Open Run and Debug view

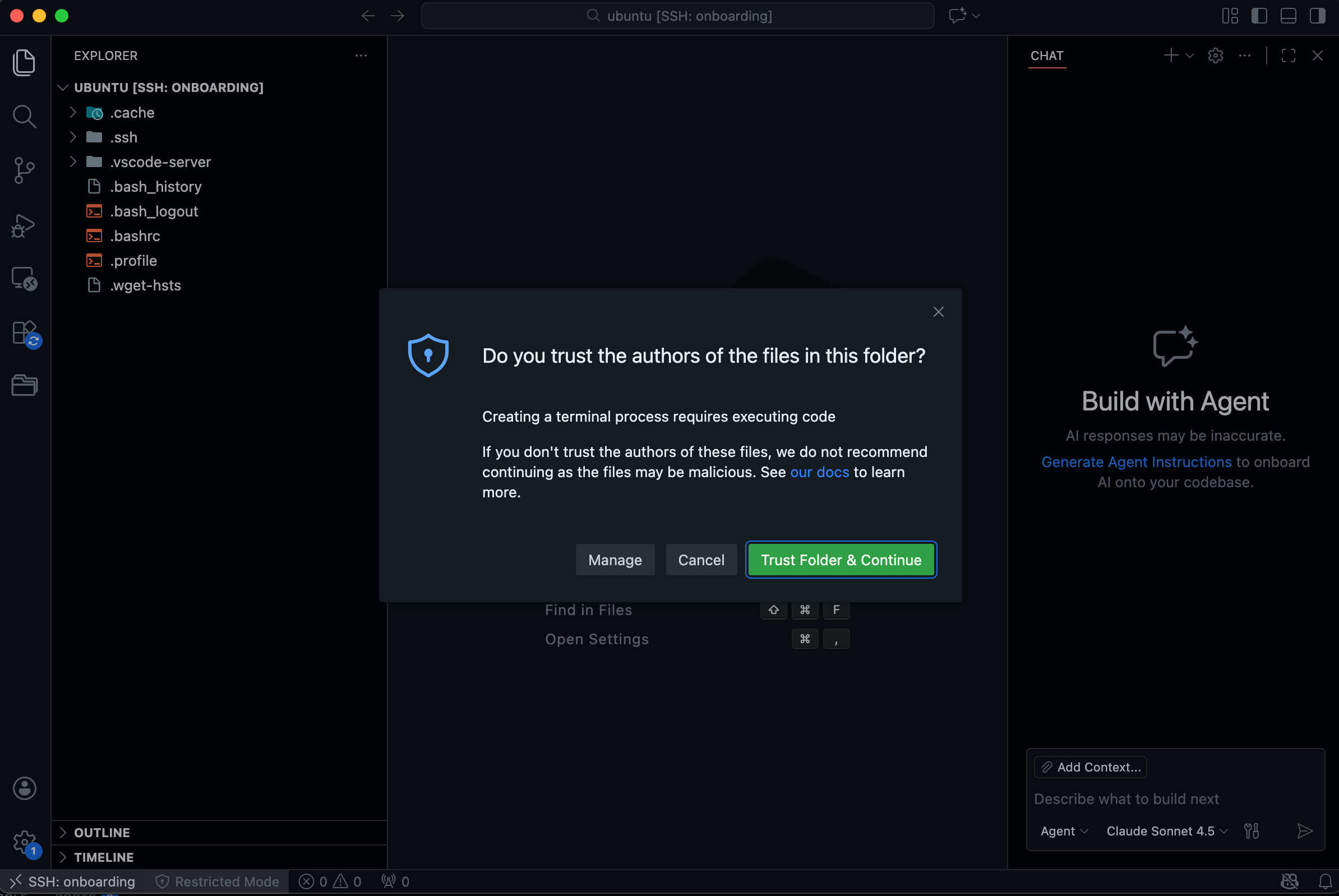pos(24,226)
